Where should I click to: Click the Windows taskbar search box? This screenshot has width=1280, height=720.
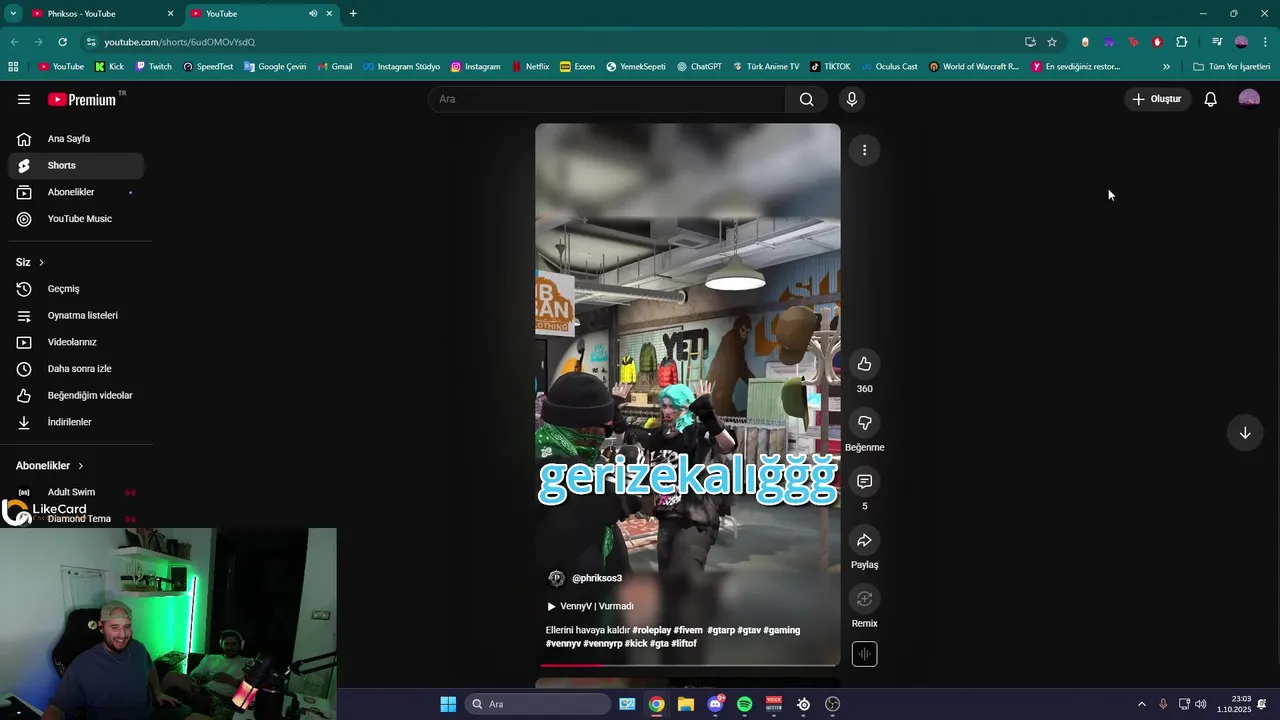click(540, 704)
